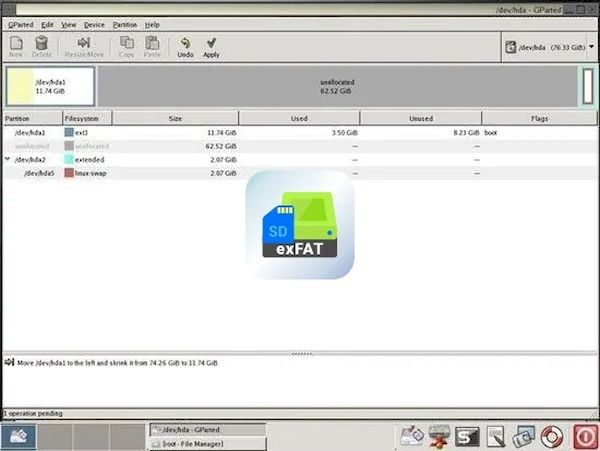Select the unallocated row in partition list
Viewport: 600px width, 451px height.
(x=300, y=146)
